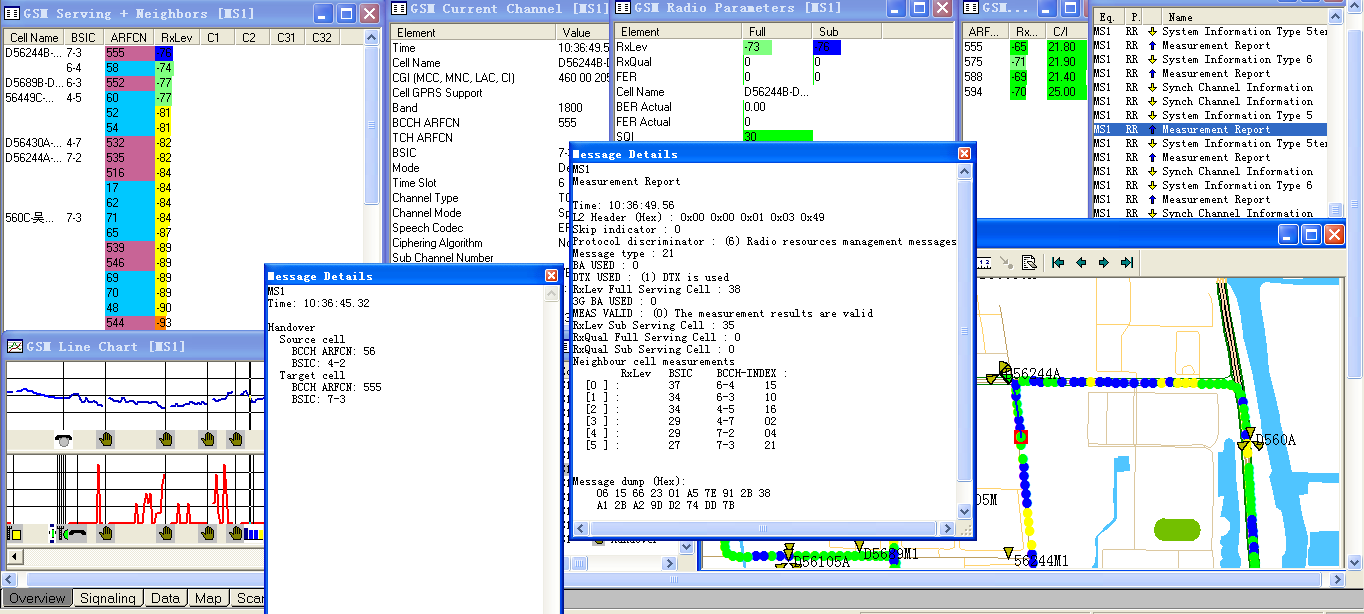Close the Handover Message Details window
The image size is (1364, 614).
coord(551,275)
